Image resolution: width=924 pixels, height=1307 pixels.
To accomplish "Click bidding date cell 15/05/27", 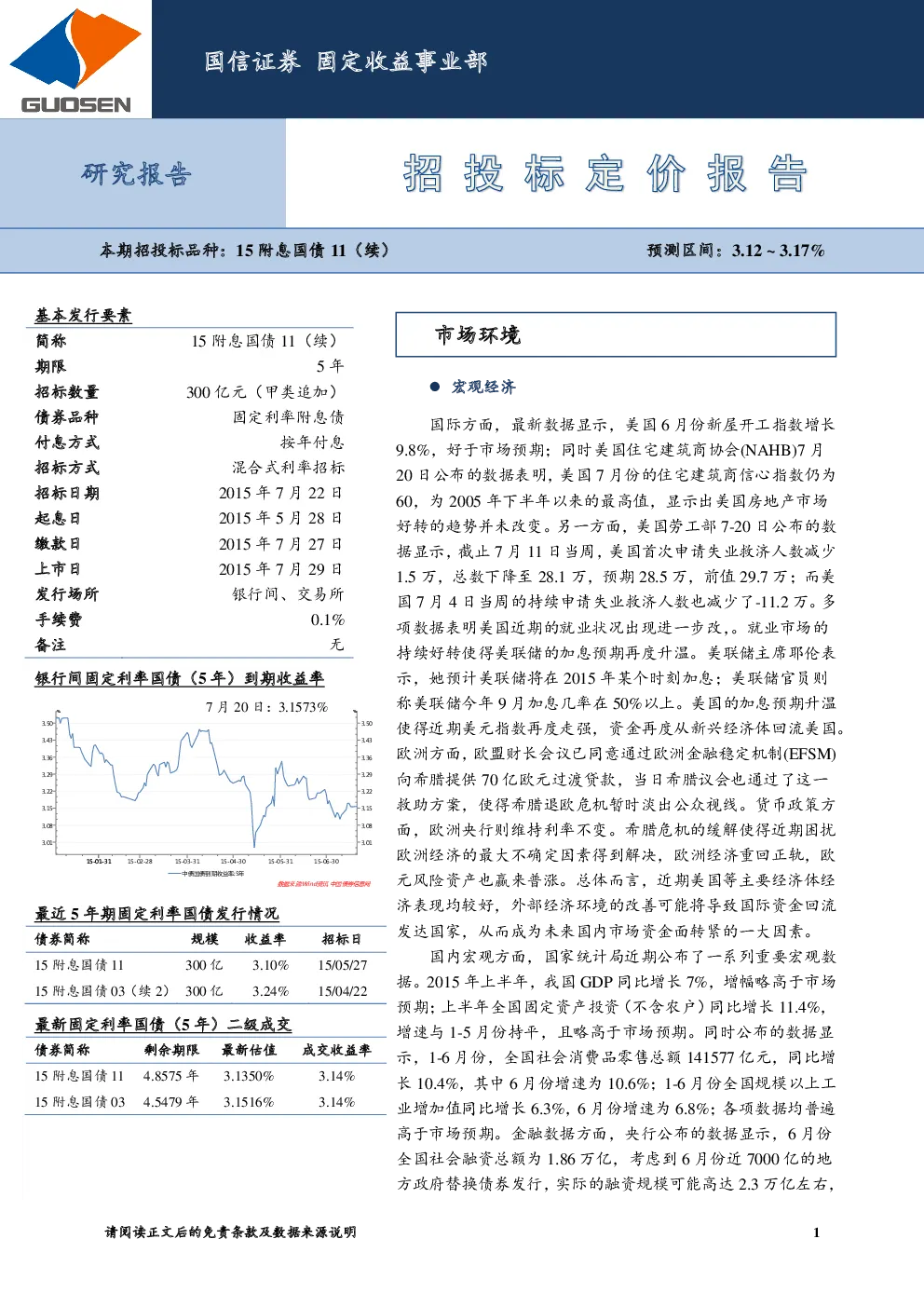I will pyautogui.click(x=343, y=965).
